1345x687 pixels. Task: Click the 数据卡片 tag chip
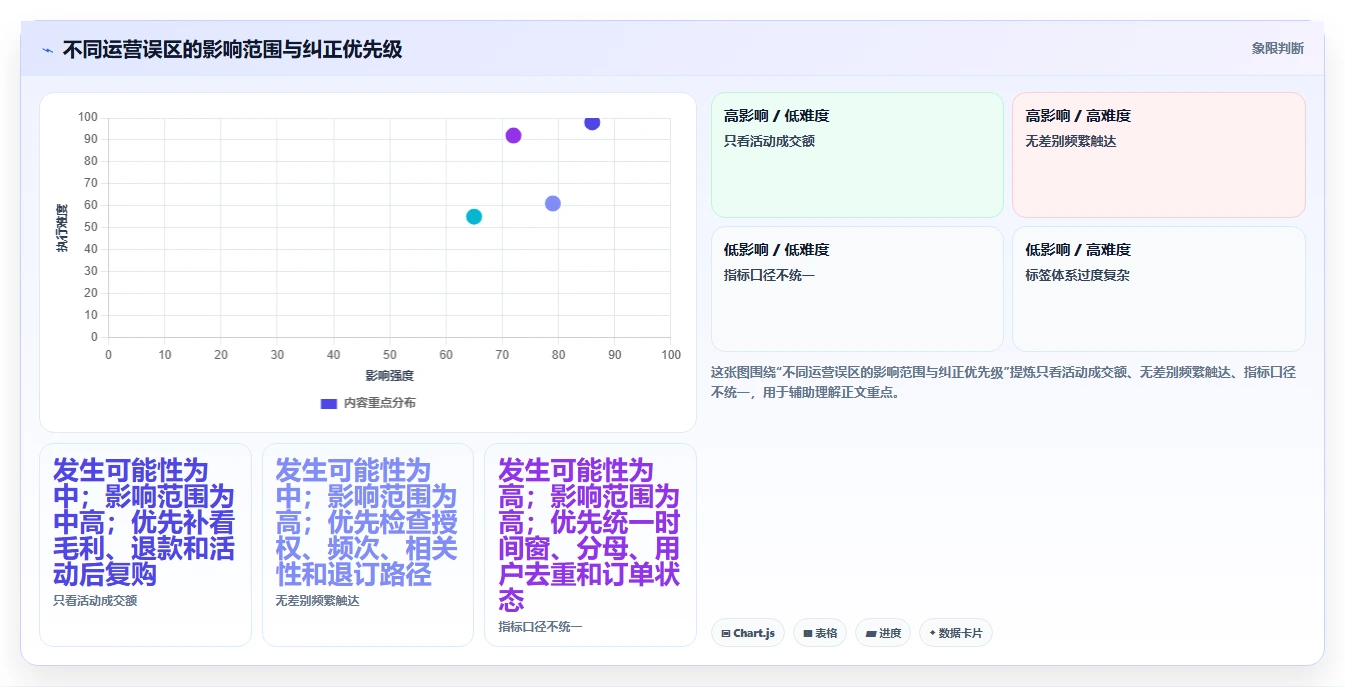point(956,633)
